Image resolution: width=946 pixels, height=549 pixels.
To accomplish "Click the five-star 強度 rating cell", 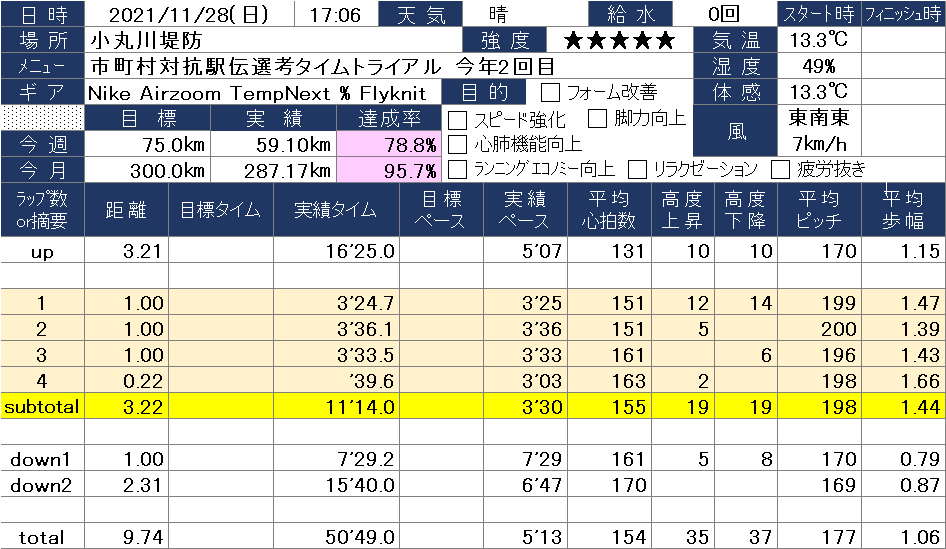I will click(x=619, y=41).
